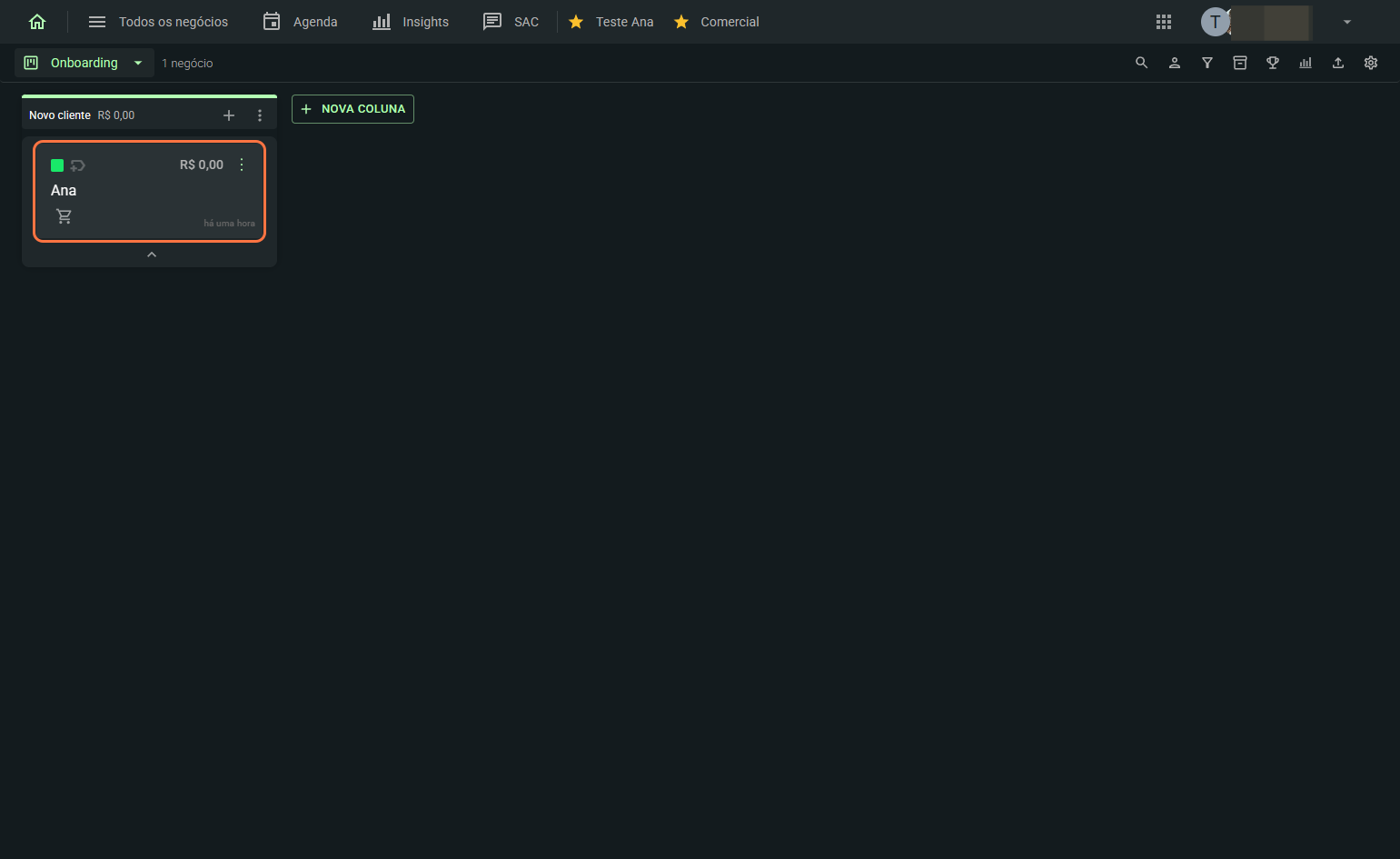1400x859 pixels.
Task: Filter by user with person icon
Action: (x=1175, y=63)
